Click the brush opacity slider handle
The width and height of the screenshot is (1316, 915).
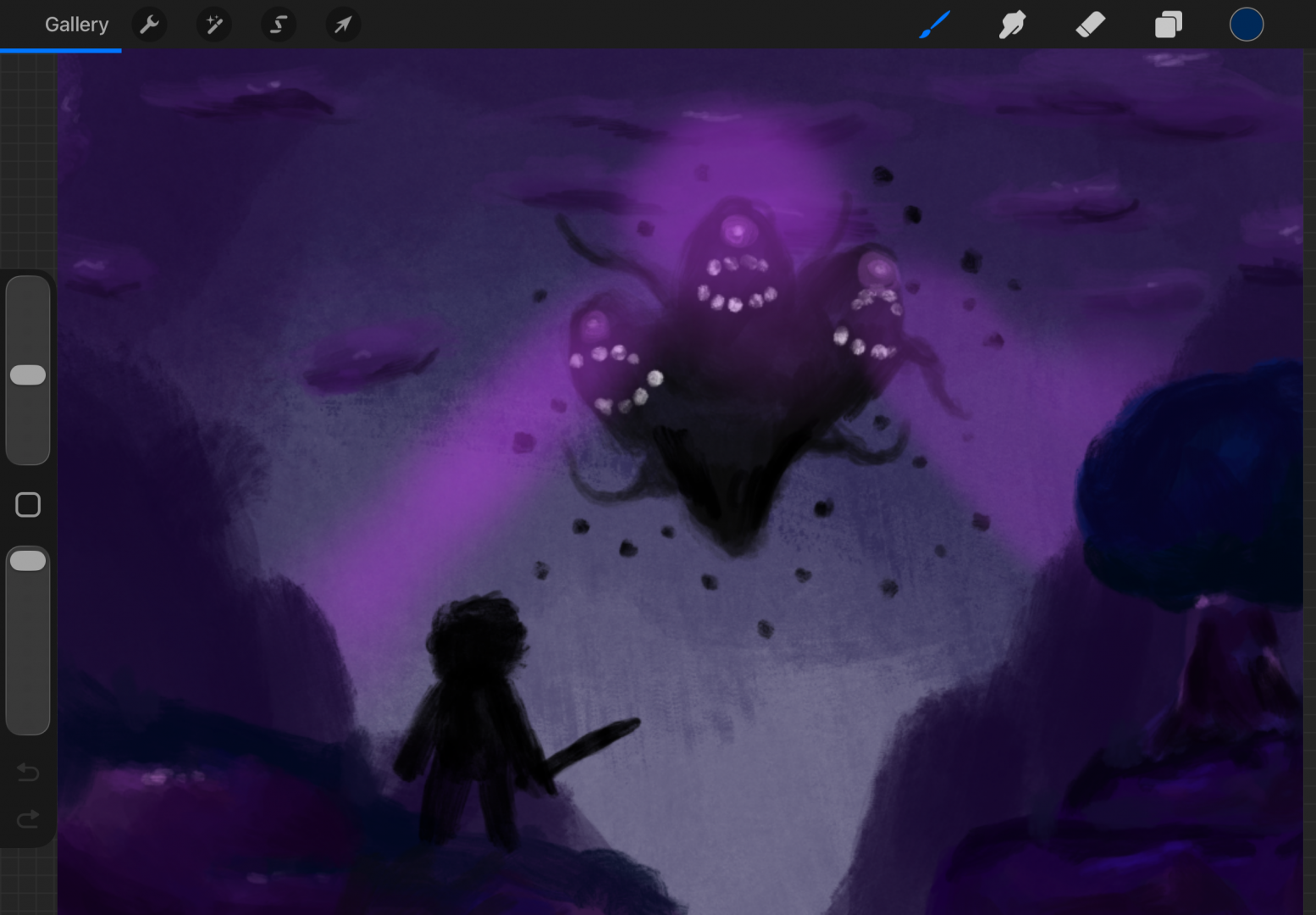pyautogui.click(x=28, y=561)
